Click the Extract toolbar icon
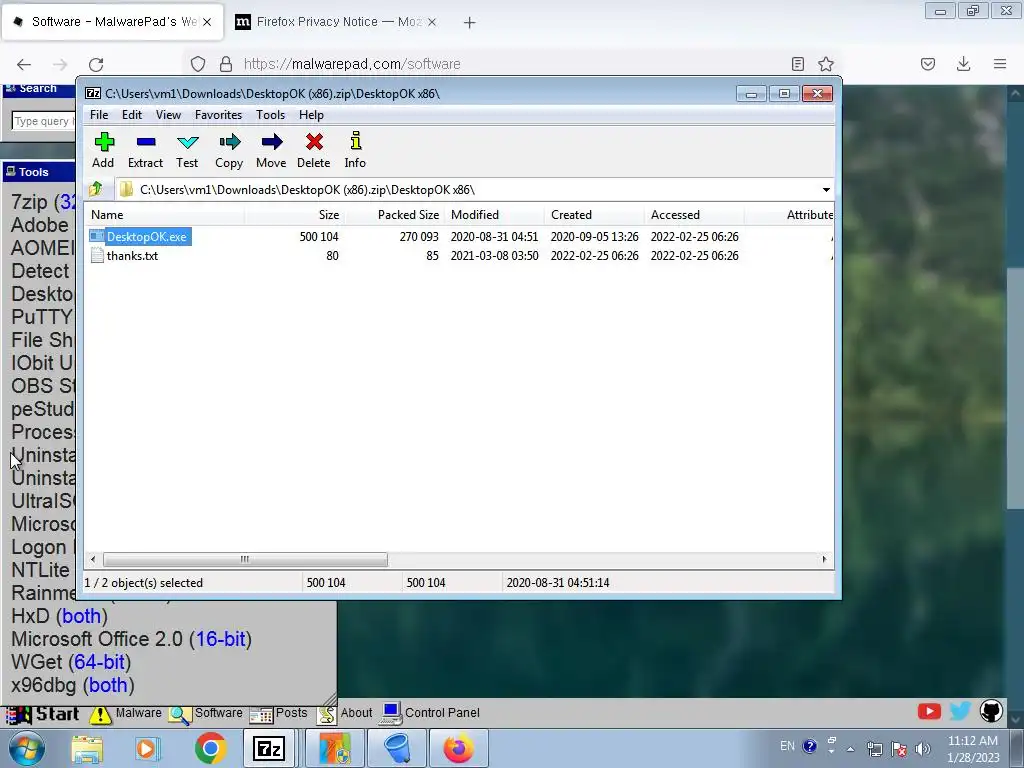The height and width of the screenshot is (768, 1024). pyautogui.click(x=145, y=150)
